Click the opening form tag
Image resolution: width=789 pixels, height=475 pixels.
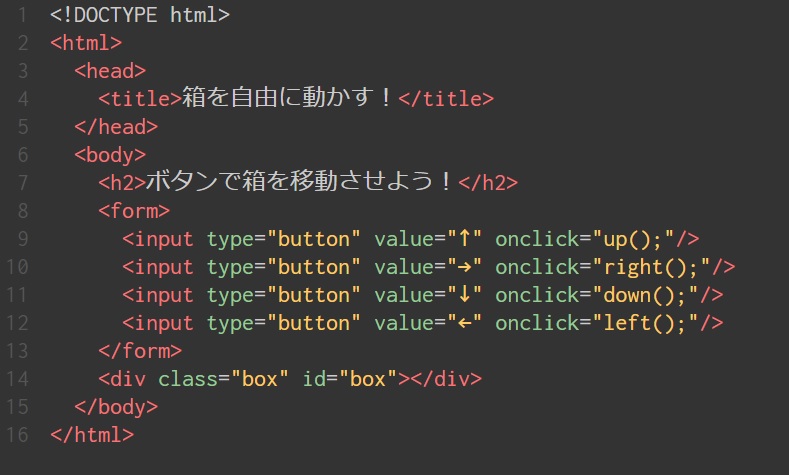click(134, 210)
